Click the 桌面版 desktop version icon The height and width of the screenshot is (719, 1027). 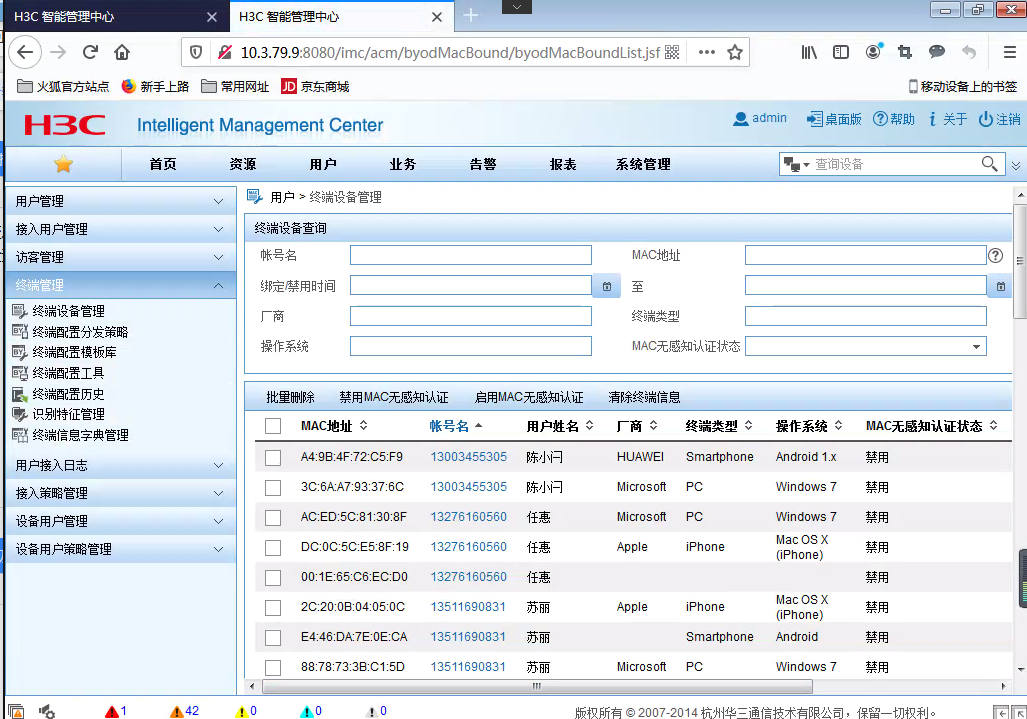point(815,119)
